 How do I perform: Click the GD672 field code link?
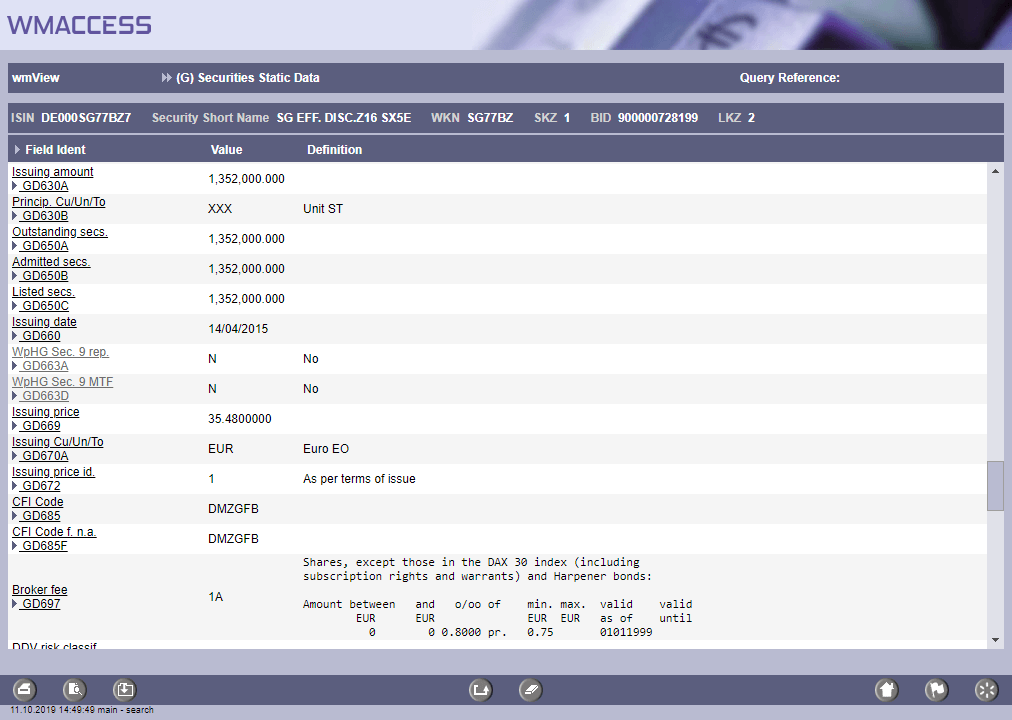(40, 486)
